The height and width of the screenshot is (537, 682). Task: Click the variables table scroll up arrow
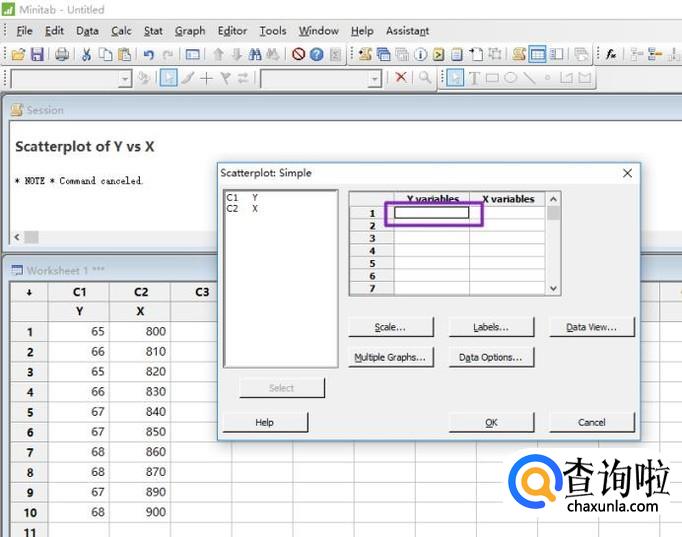tap(553, 199)
